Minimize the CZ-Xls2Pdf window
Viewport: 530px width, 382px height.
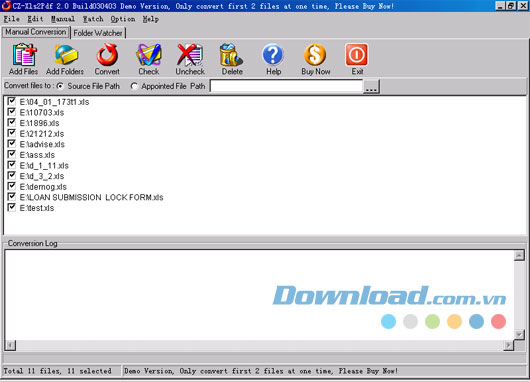tap(501, 6)
